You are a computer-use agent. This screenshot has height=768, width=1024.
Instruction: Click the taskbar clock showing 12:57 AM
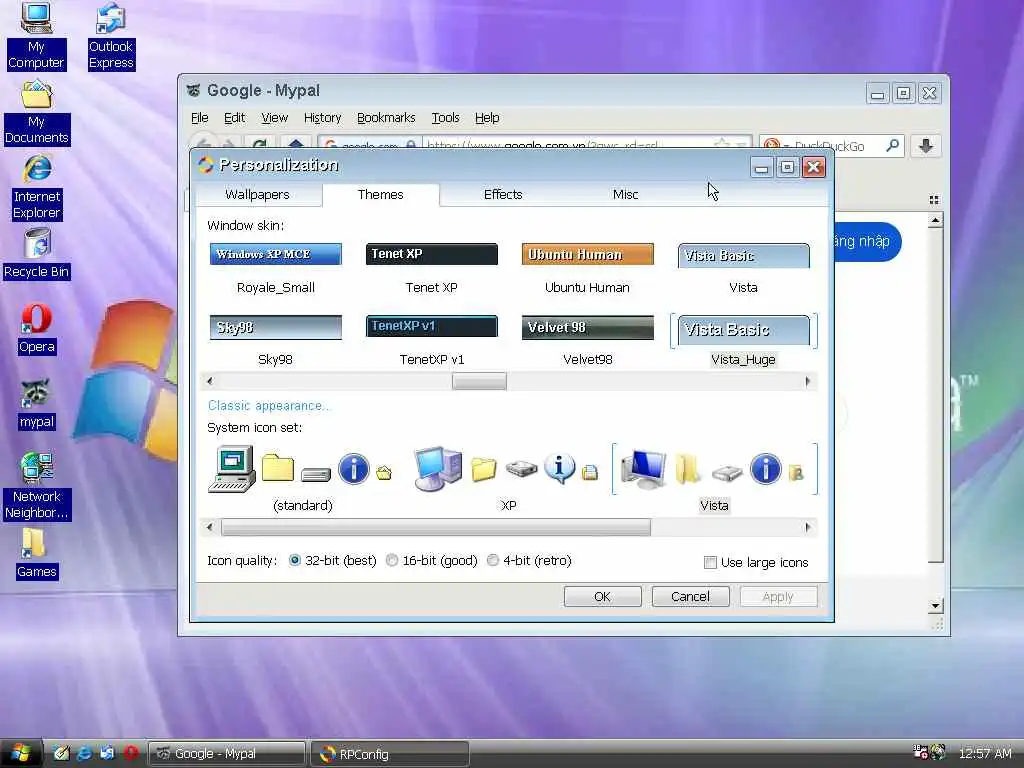(985, 754)
